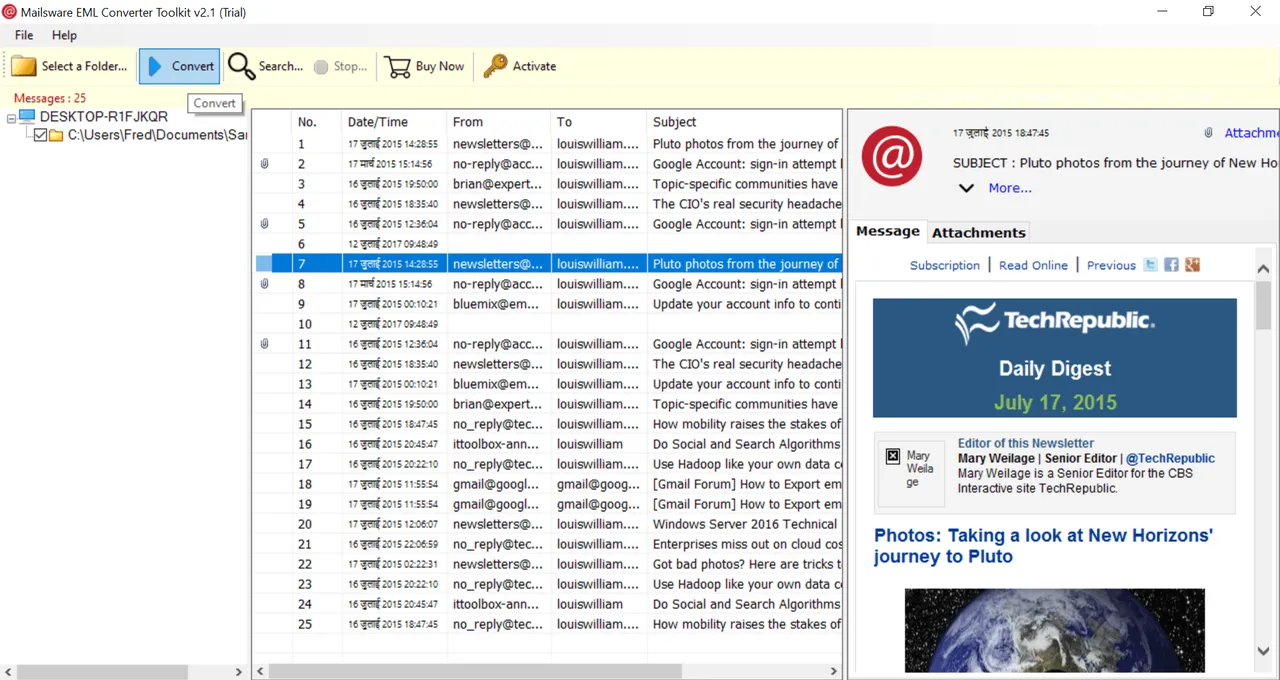
Task: Open the Editor of this Newsletter link
Action: click(1025, 443)
